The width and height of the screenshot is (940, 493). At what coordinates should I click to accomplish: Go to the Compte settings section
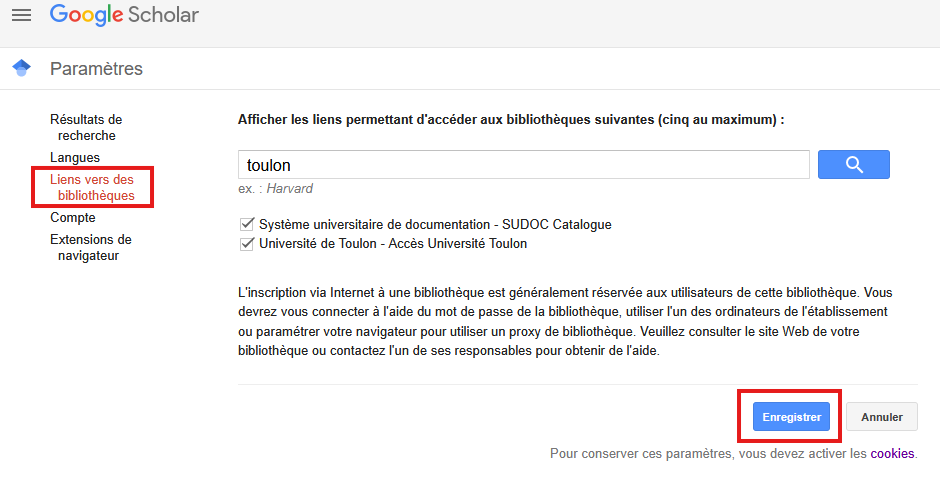coord(73,217)
